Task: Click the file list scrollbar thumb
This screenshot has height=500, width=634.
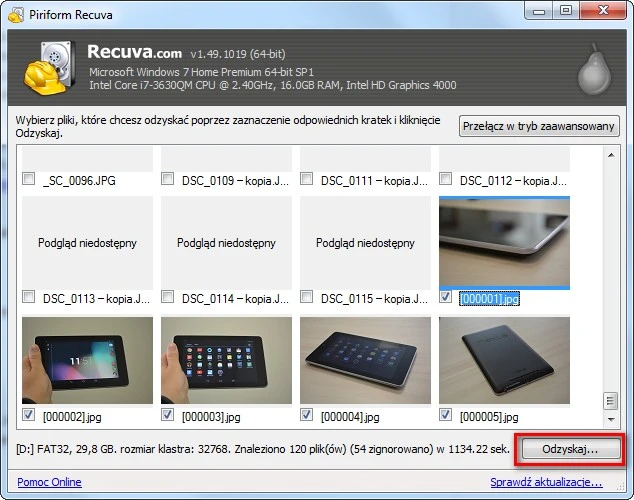Action: click(611, 401)
